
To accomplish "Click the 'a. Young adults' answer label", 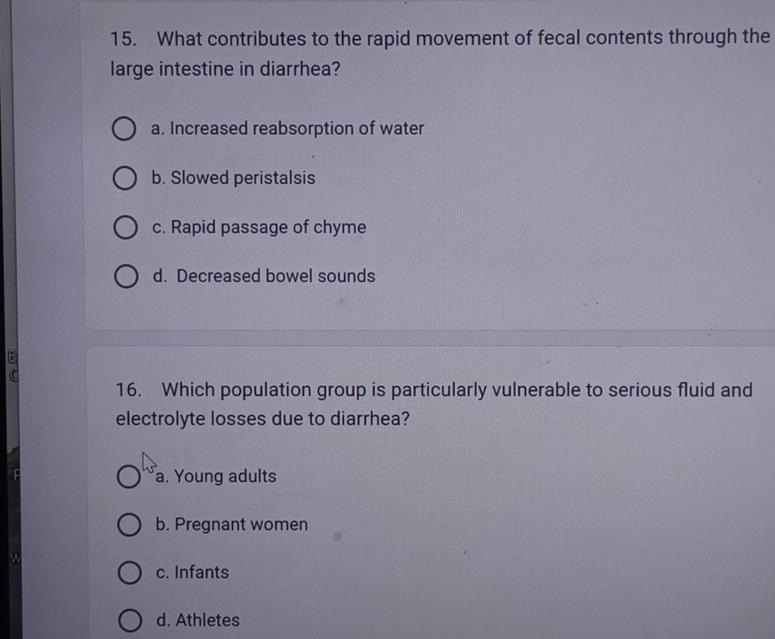I will (216, 477).
